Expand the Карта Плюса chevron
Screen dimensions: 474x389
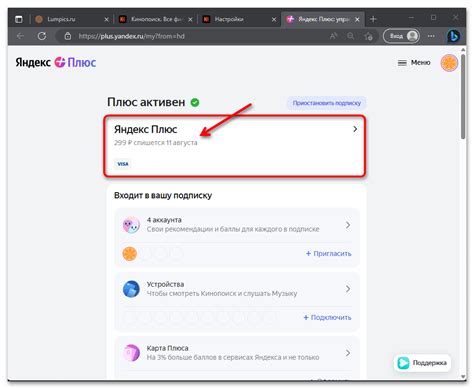348,353
